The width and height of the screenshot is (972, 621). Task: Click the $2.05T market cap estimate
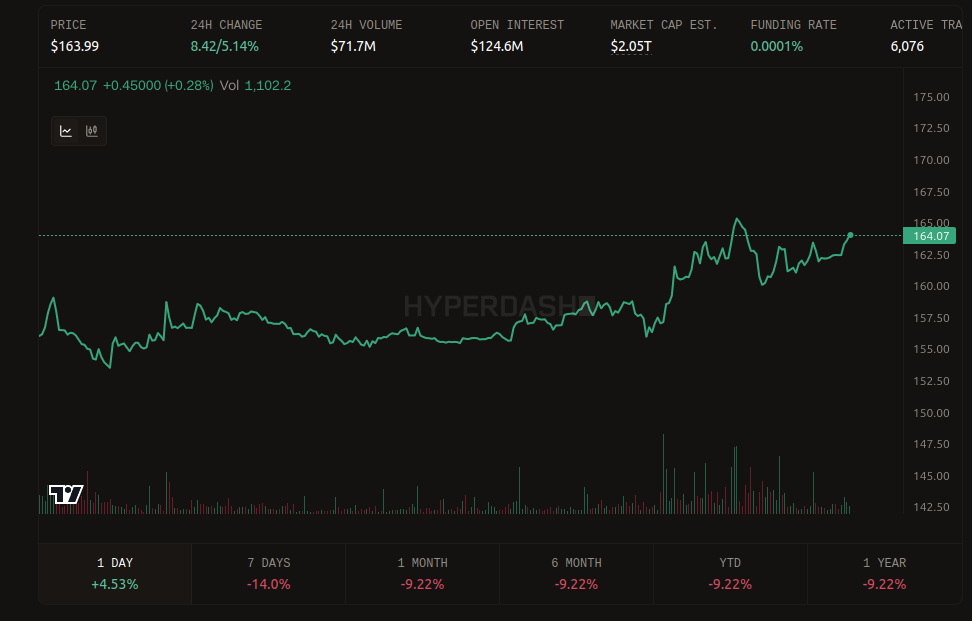click(631, 46)
